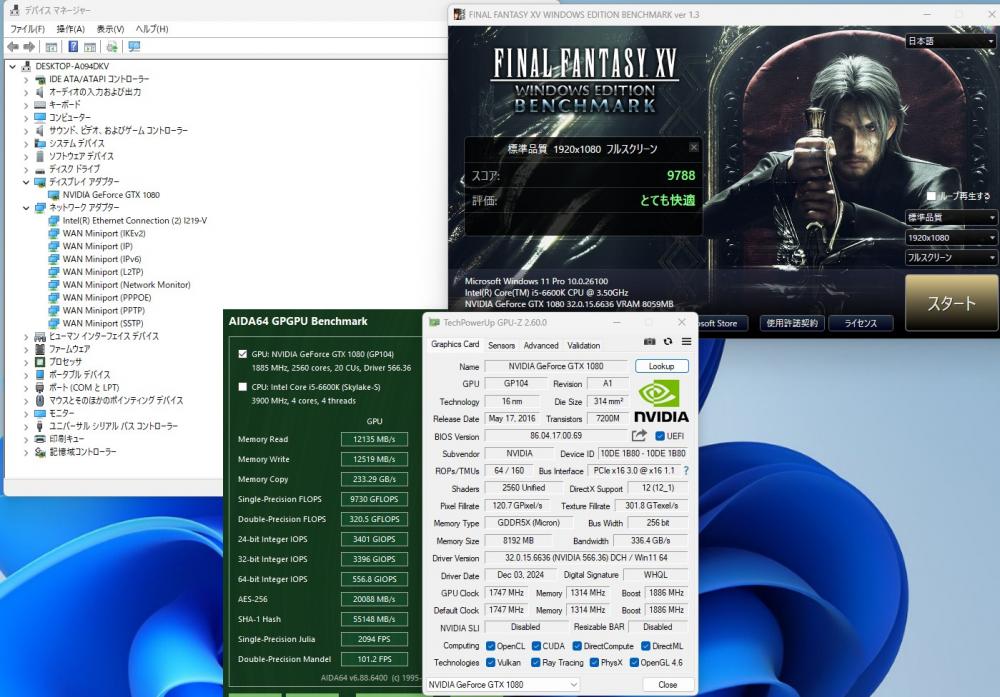Open the ヘルプ(H) menu

pyautogui.click(x=152, y=29)
